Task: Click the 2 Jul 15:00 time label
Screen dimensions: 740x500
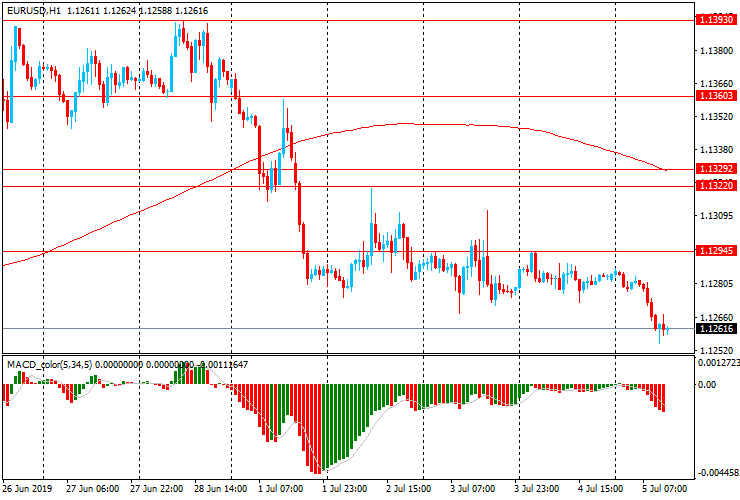Action: point(409,489)
